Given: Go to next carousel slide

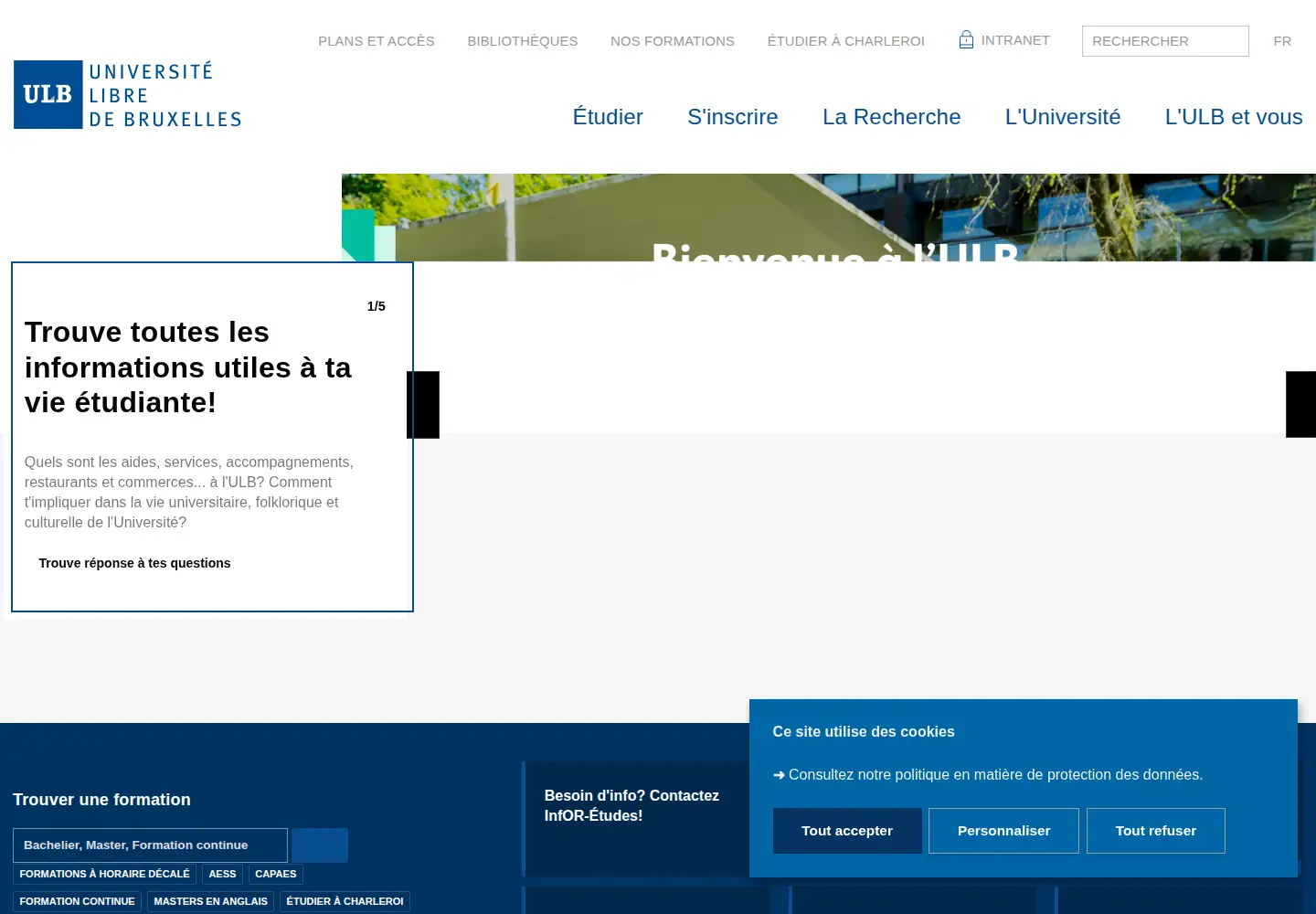Looking at the screenshot, I should click(1300, 405).
